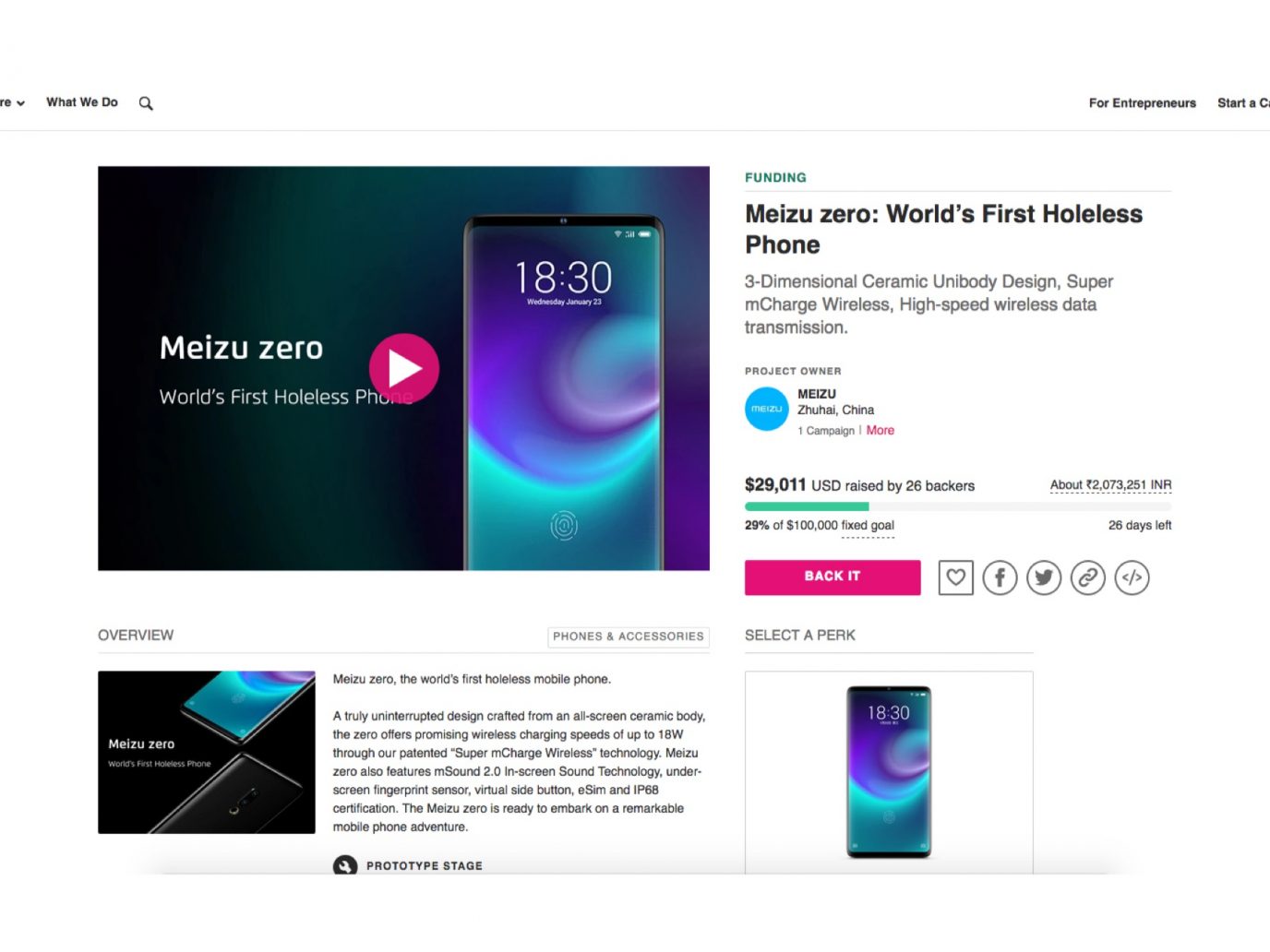Image resolution: width=1270 pixels, height=952 pixels.
Task: Save campaign with the heart icon
Action: [x=955, y=577]
